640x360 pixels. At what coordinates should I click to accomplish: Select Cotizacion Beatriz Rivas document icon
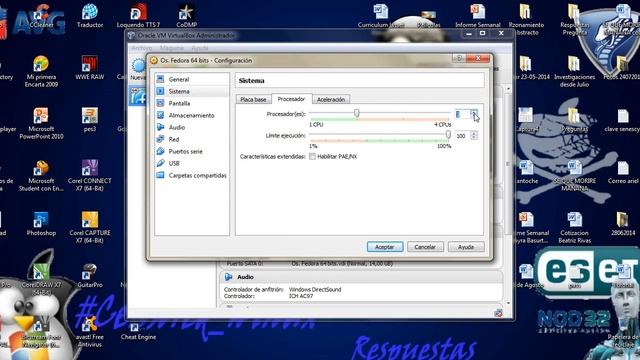[574, 228]
